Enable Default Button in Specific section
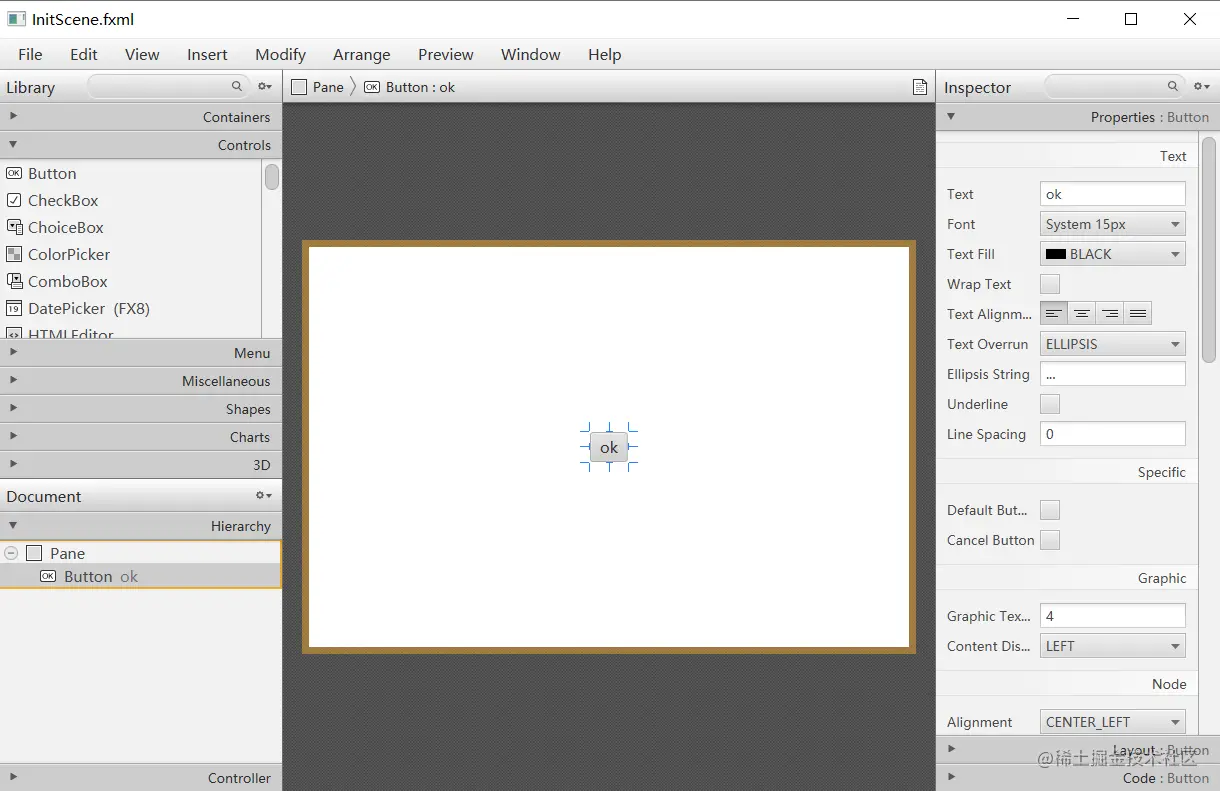 (1049, 510)
